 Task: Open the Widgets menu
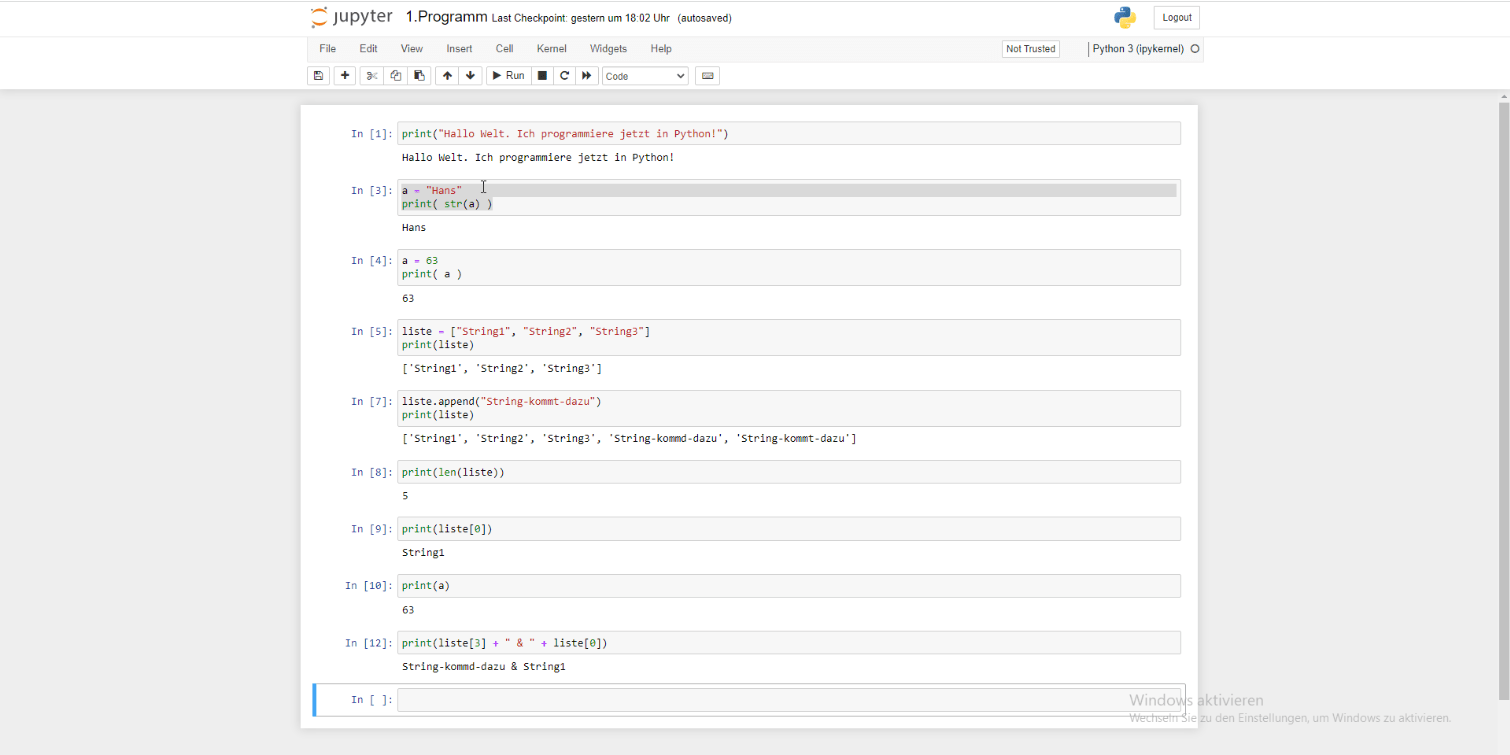(608, 49)
